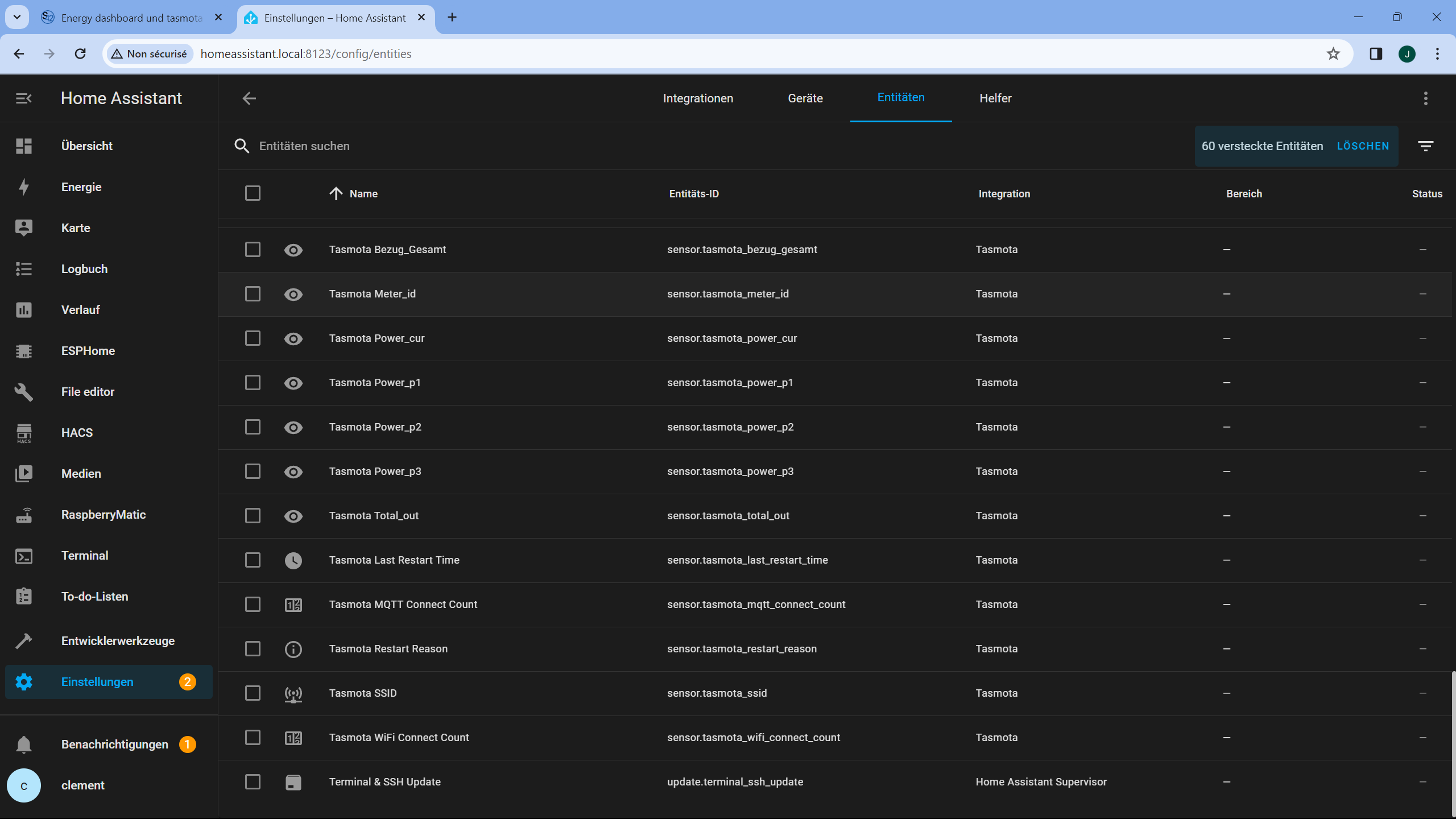Switch to the Integrationen tab

(x=698, y=98)
